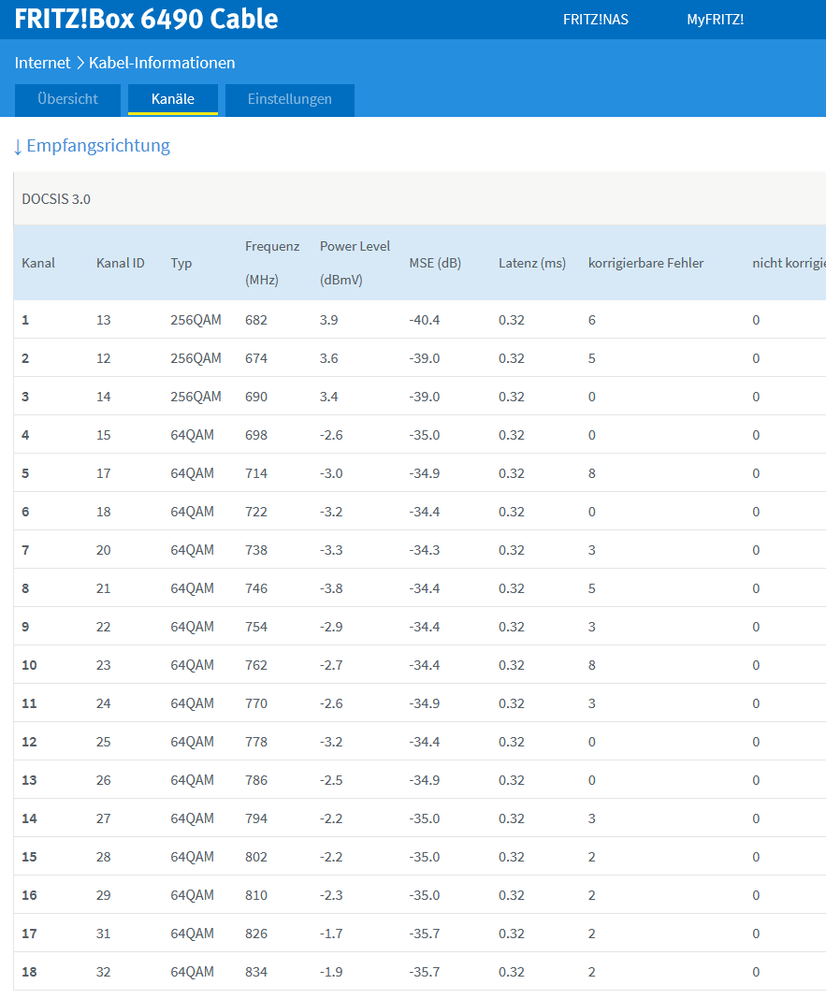
Task: Open the Übersicht tab
Action: 67,99
